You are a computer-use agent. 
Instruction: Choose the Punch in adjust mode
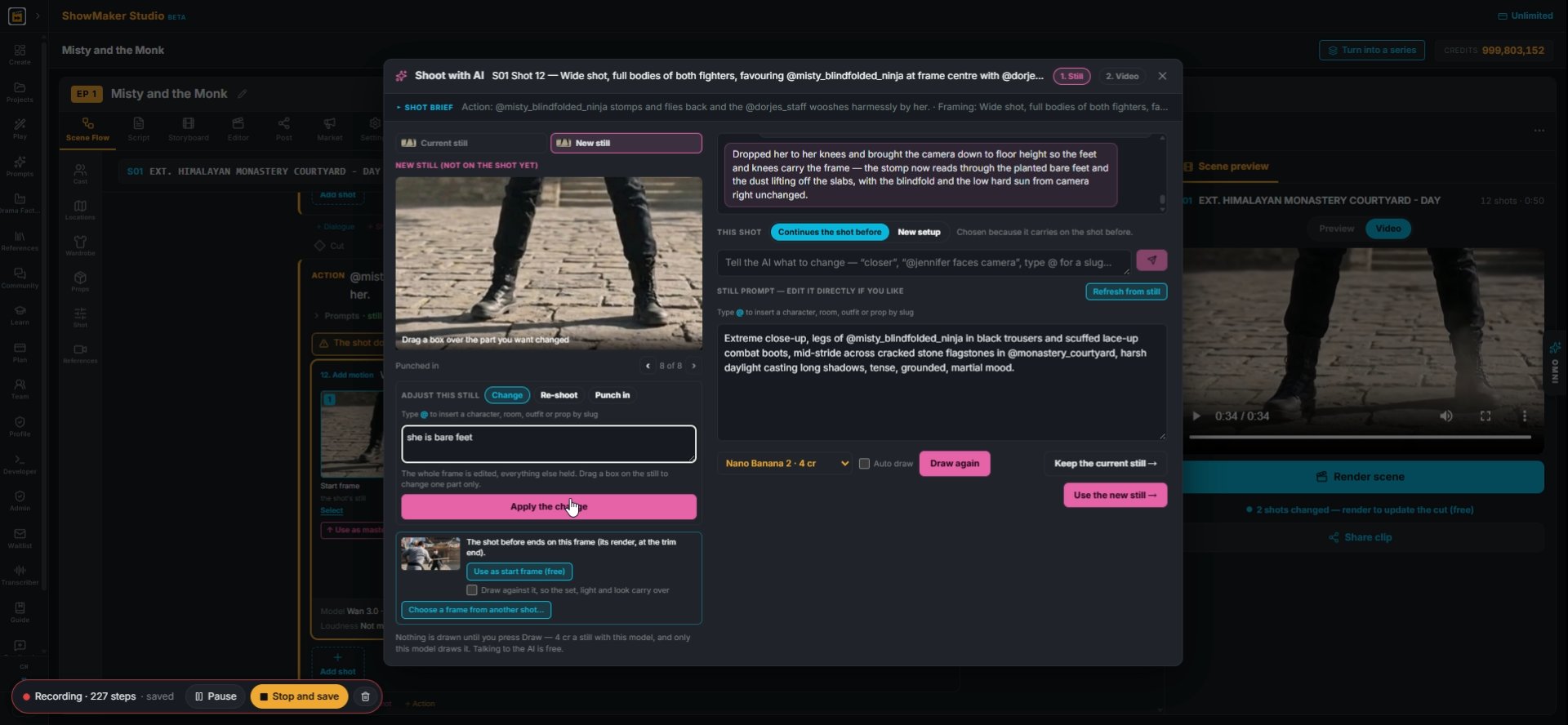click(612, 395)
